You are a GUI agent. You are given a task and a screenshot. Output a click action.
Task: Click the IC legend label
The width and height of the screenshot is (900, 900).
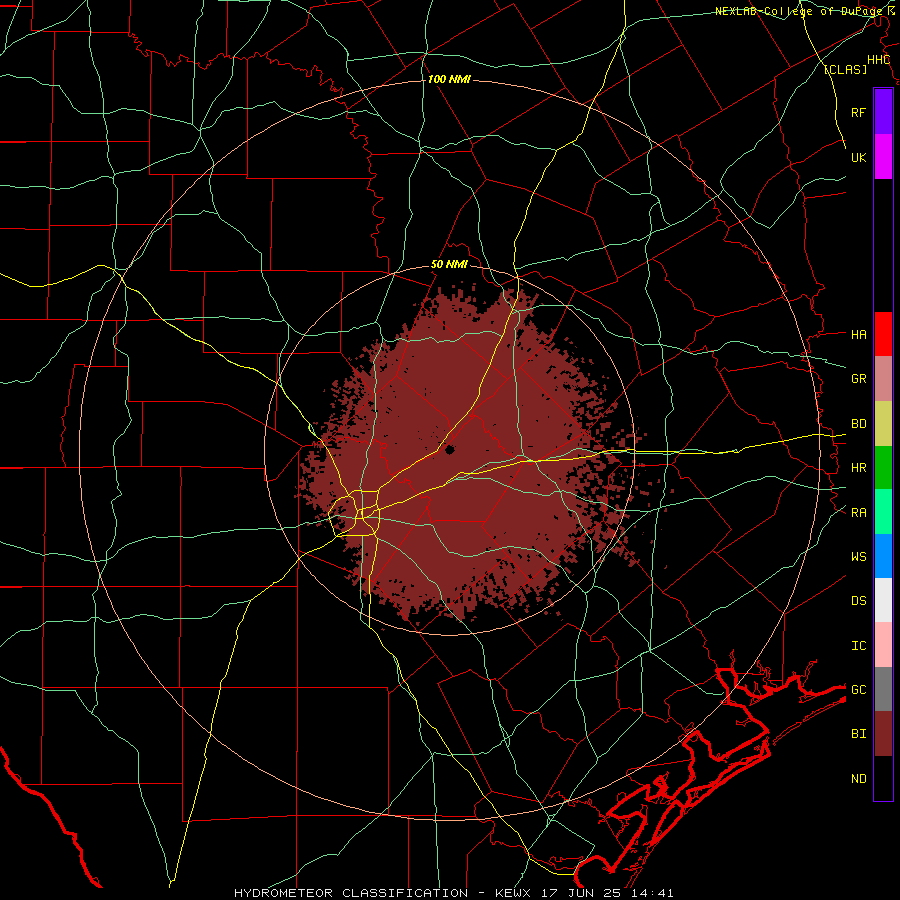coord(858,645)
